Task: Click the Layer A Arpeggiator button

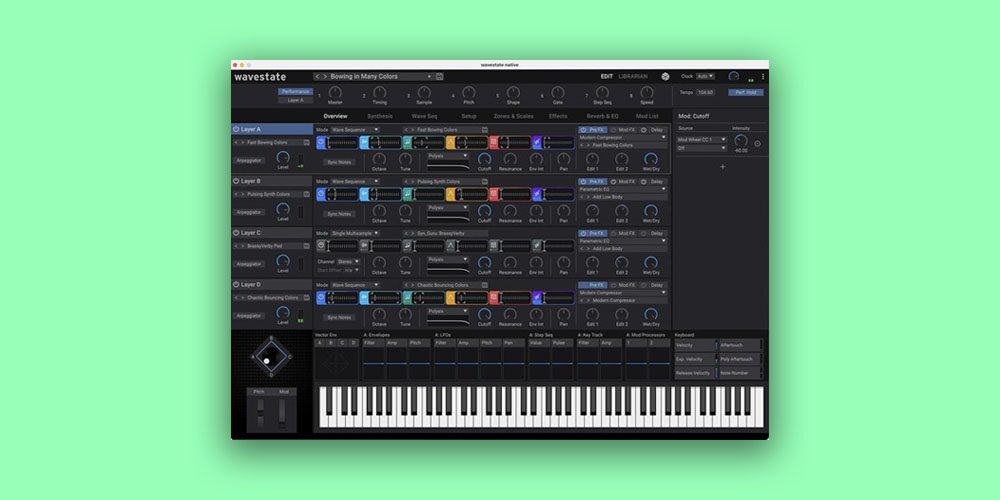Action: tap(250, 160)
